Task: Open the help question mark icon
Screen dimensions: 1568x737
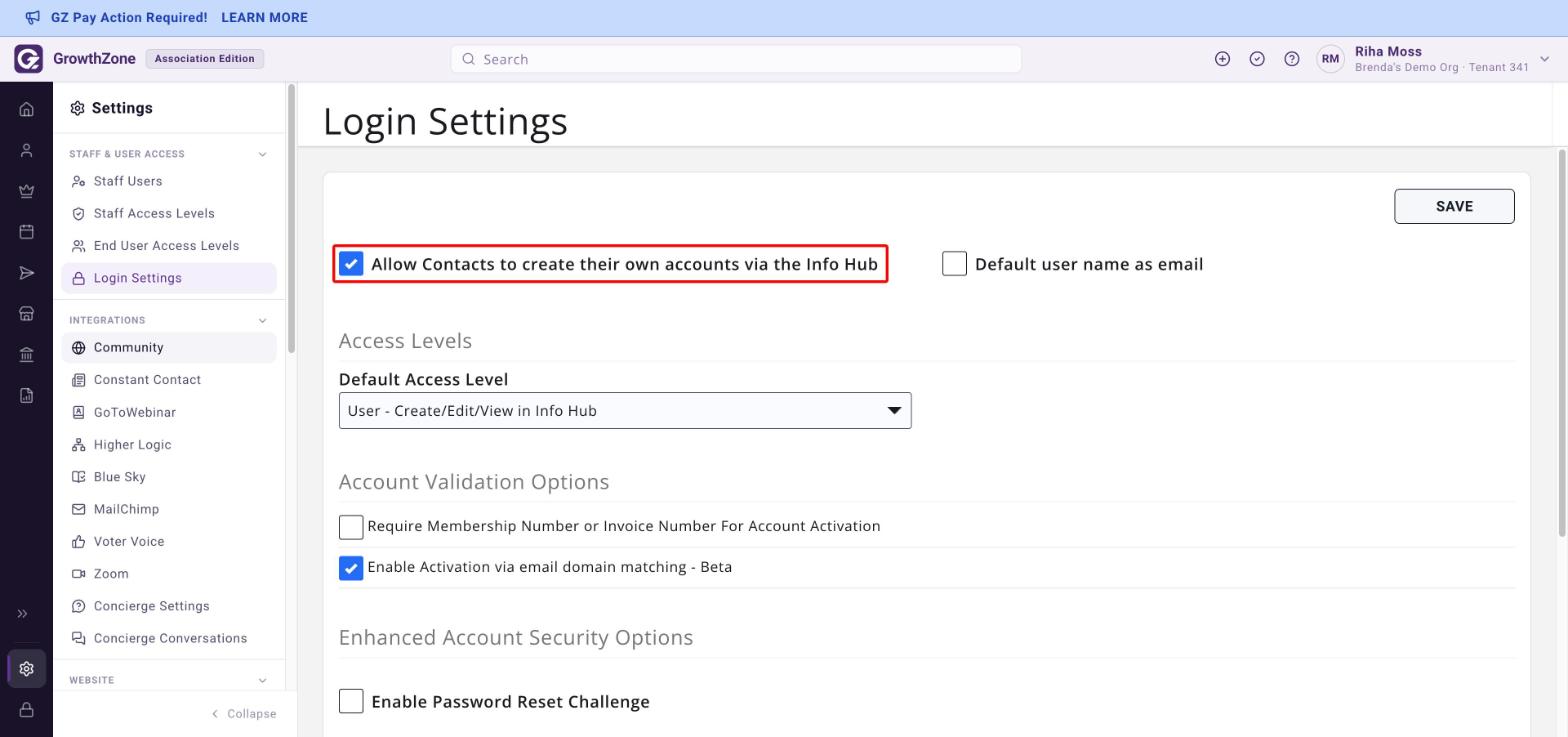Action: pos(1292,59)
